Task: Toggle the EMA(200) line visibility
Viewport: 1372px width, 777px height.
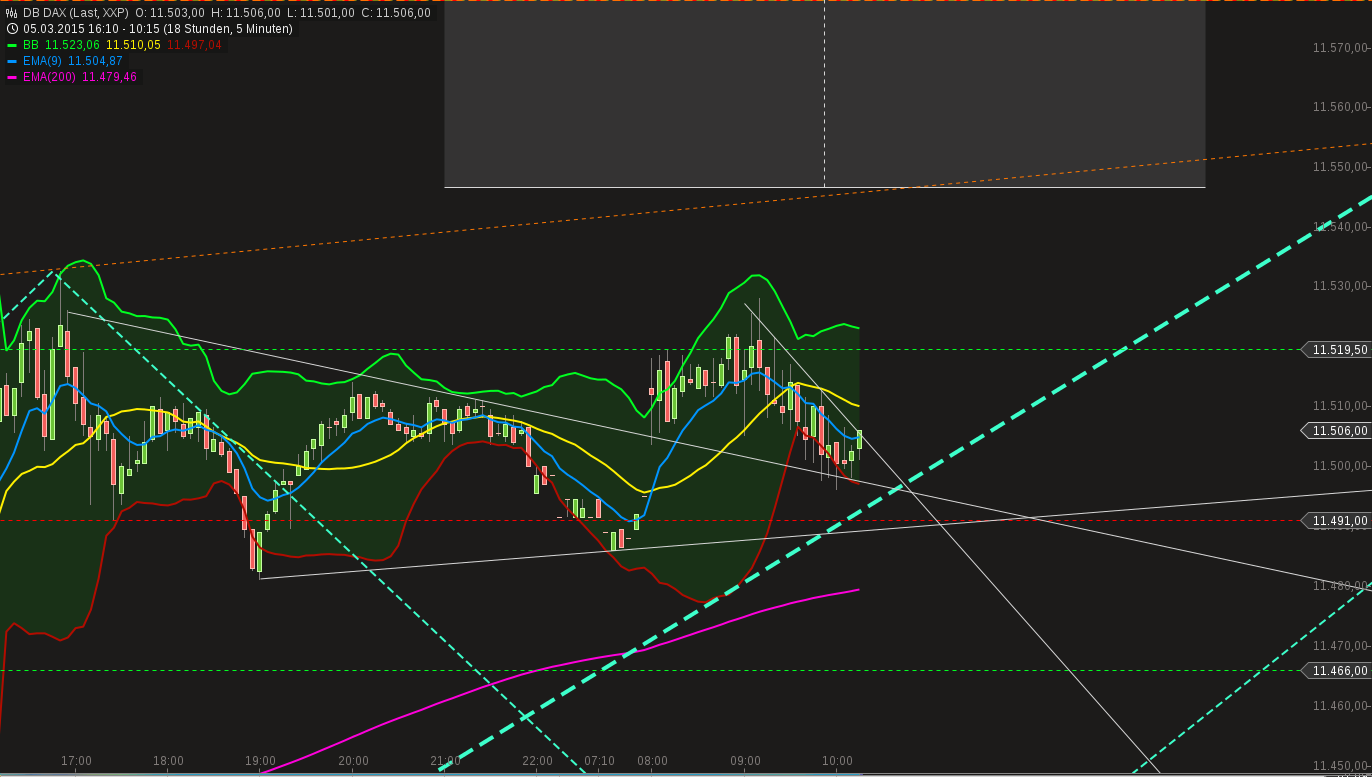Action: coord(12,77)
